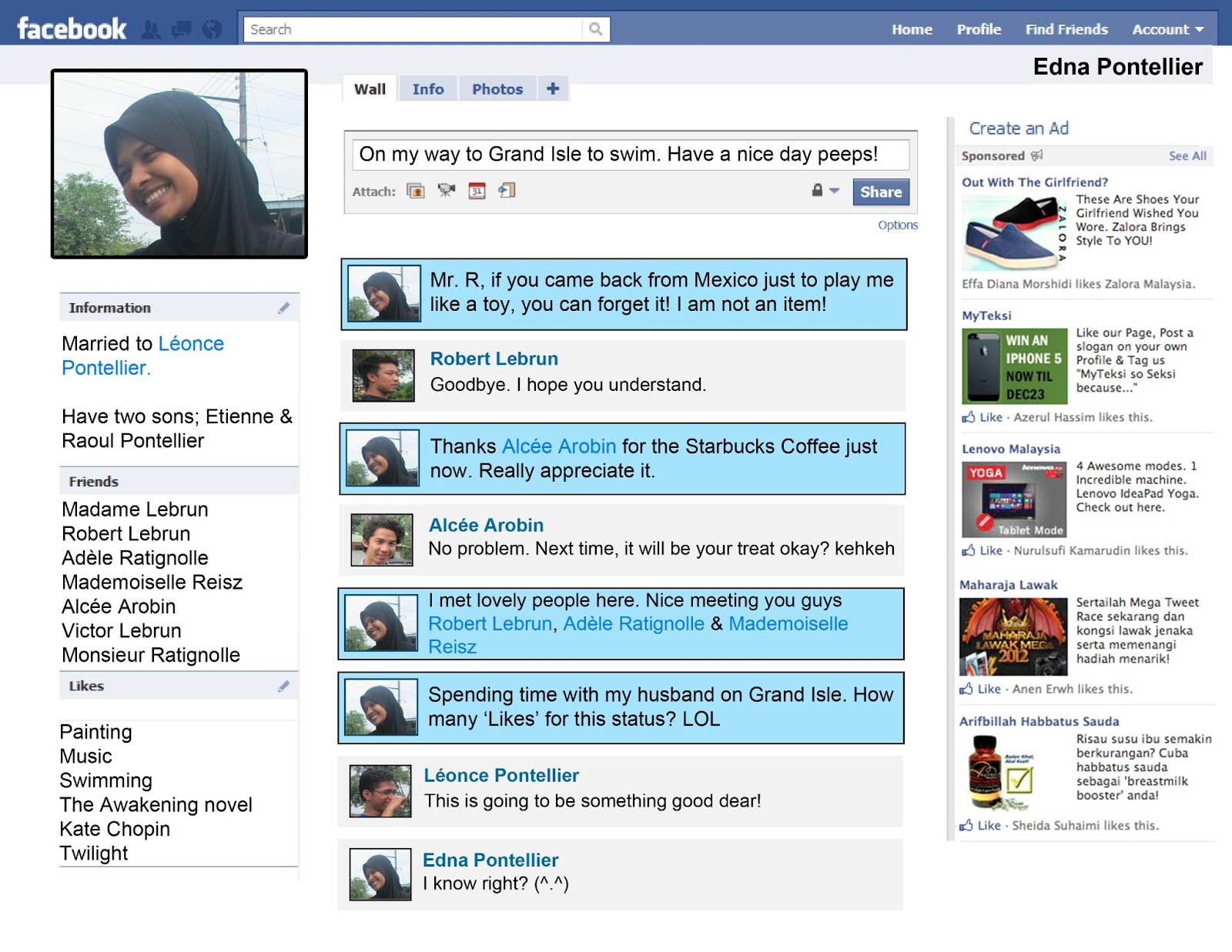Click the facebook logo
This screenshot has height=952, width=1232.
pos(72,29)
